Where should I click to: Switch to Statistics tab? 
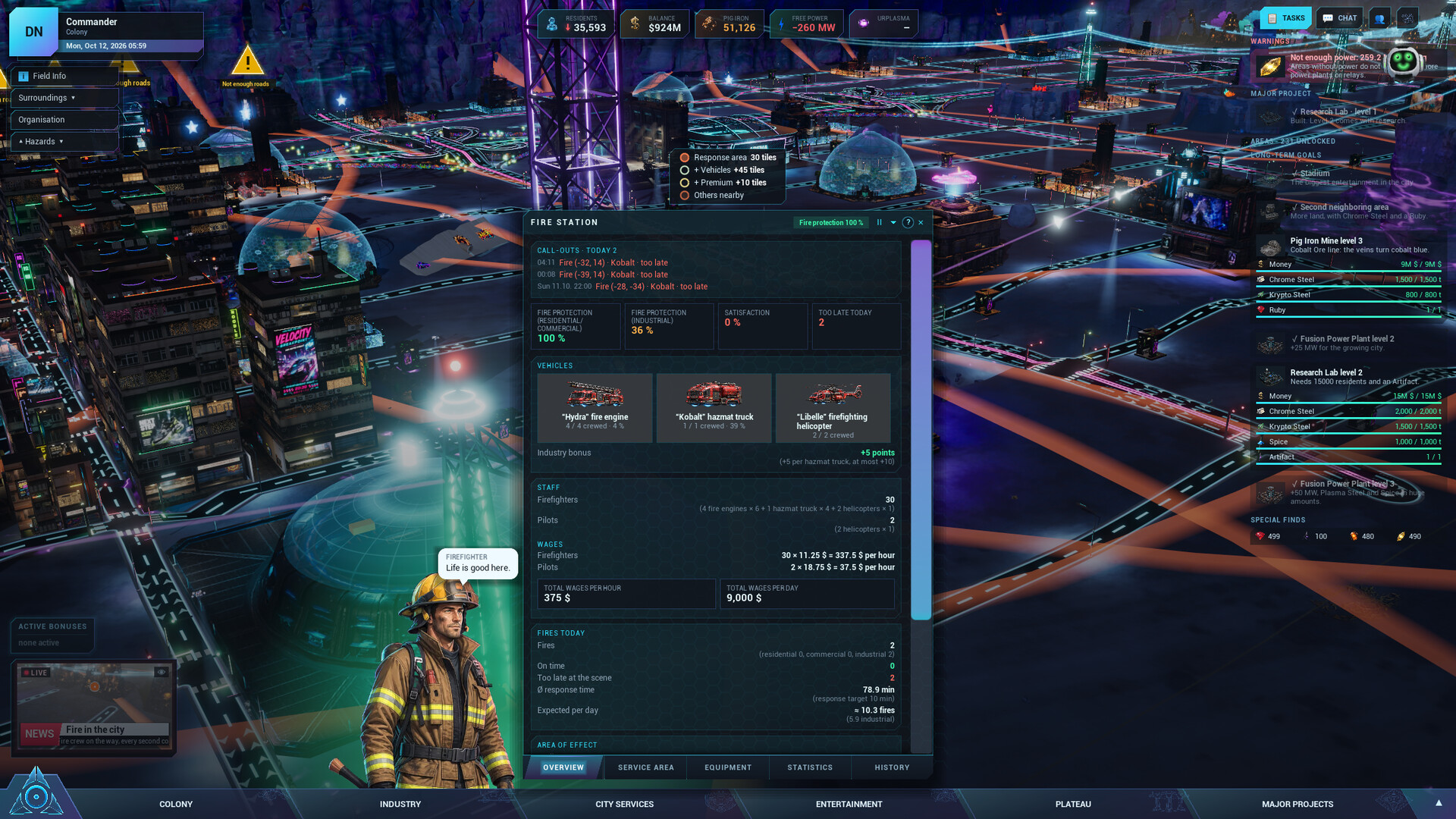click(x=810, y=767)
